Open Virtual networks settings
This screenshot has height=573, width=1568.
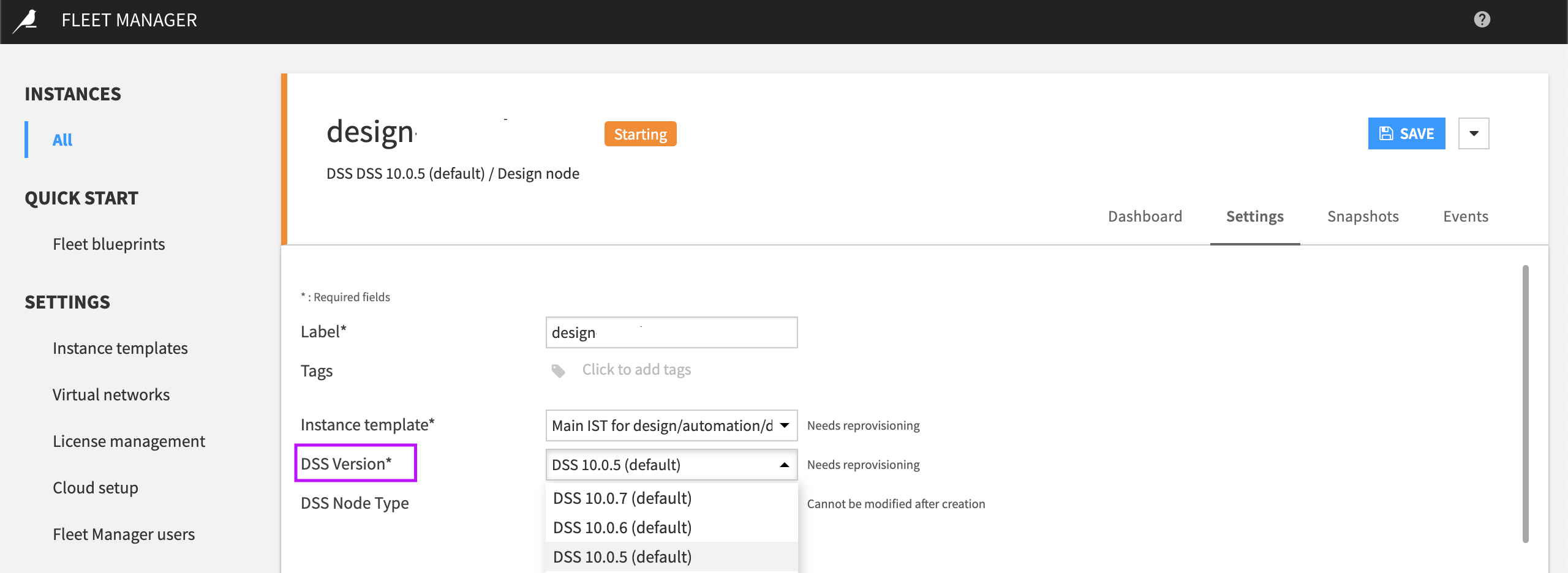pos(111,394)
